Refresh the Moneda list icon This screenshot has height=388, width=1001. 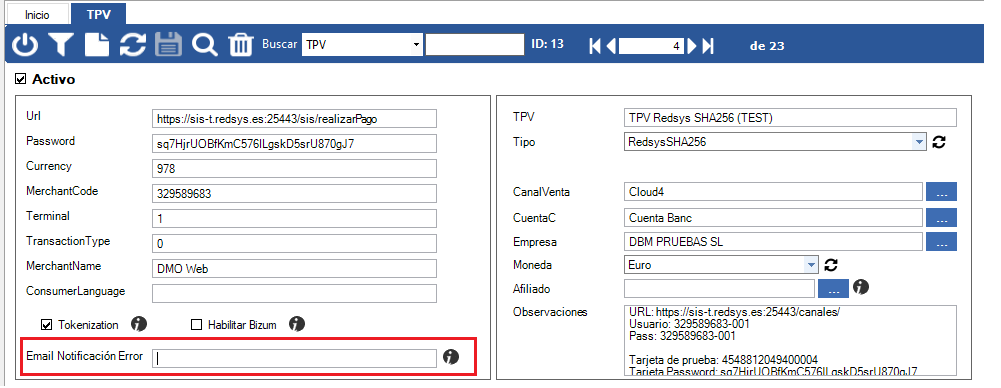pyautogui.click(x=831, y=264)
